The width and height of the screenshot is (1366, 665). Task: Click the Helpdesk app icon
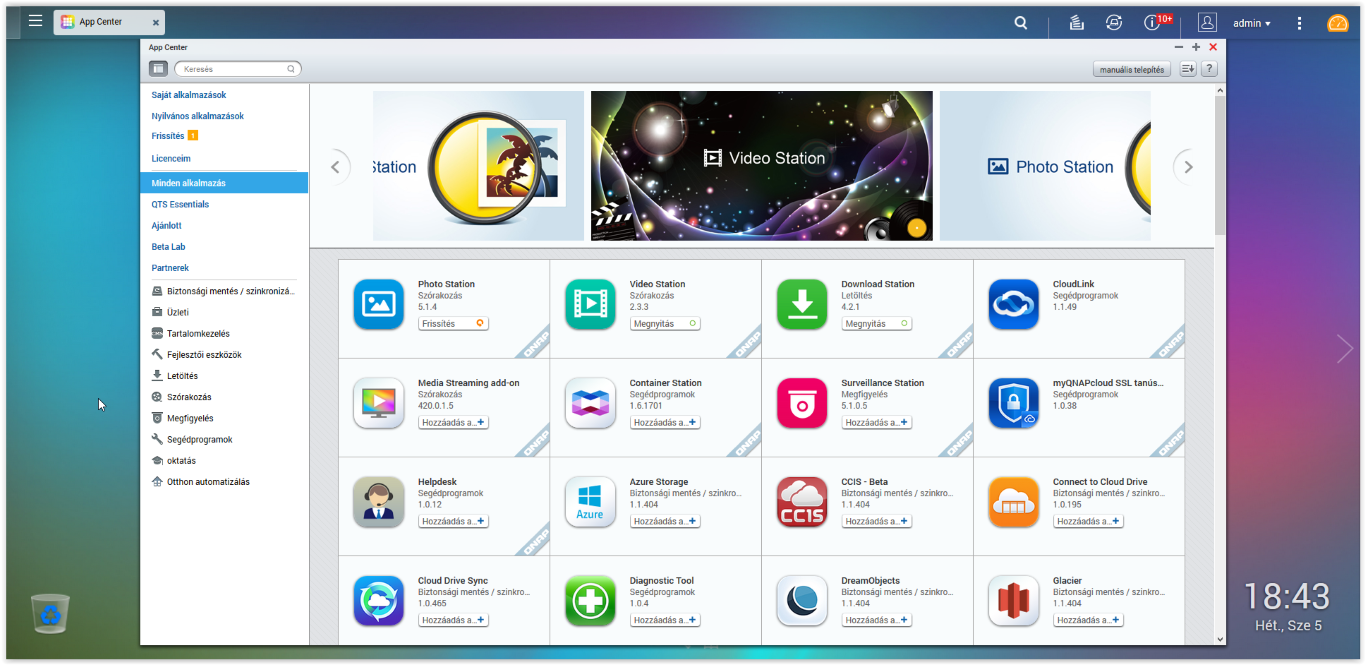click(x=378, y=502)
